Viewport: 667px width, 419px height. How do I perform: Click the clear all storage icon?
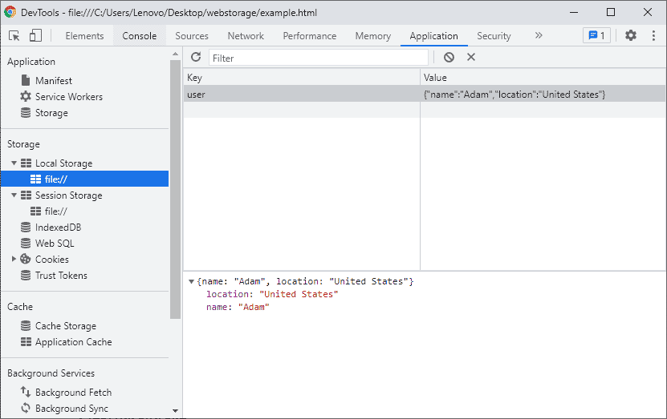tap(449, 58)
